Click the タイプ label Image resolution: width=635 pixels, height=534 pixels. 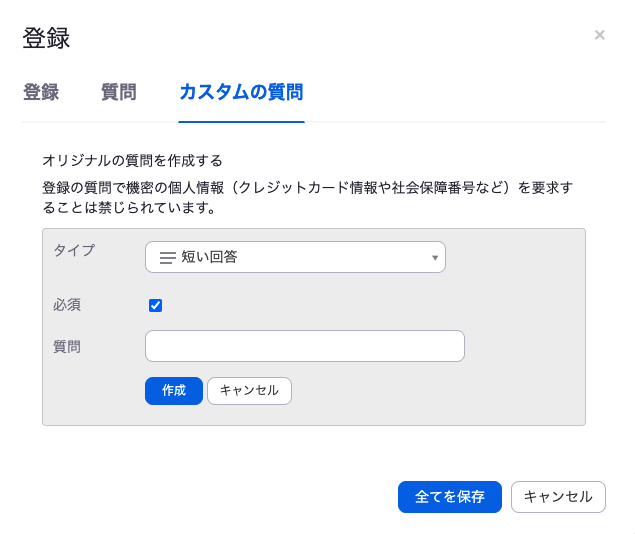74,250
